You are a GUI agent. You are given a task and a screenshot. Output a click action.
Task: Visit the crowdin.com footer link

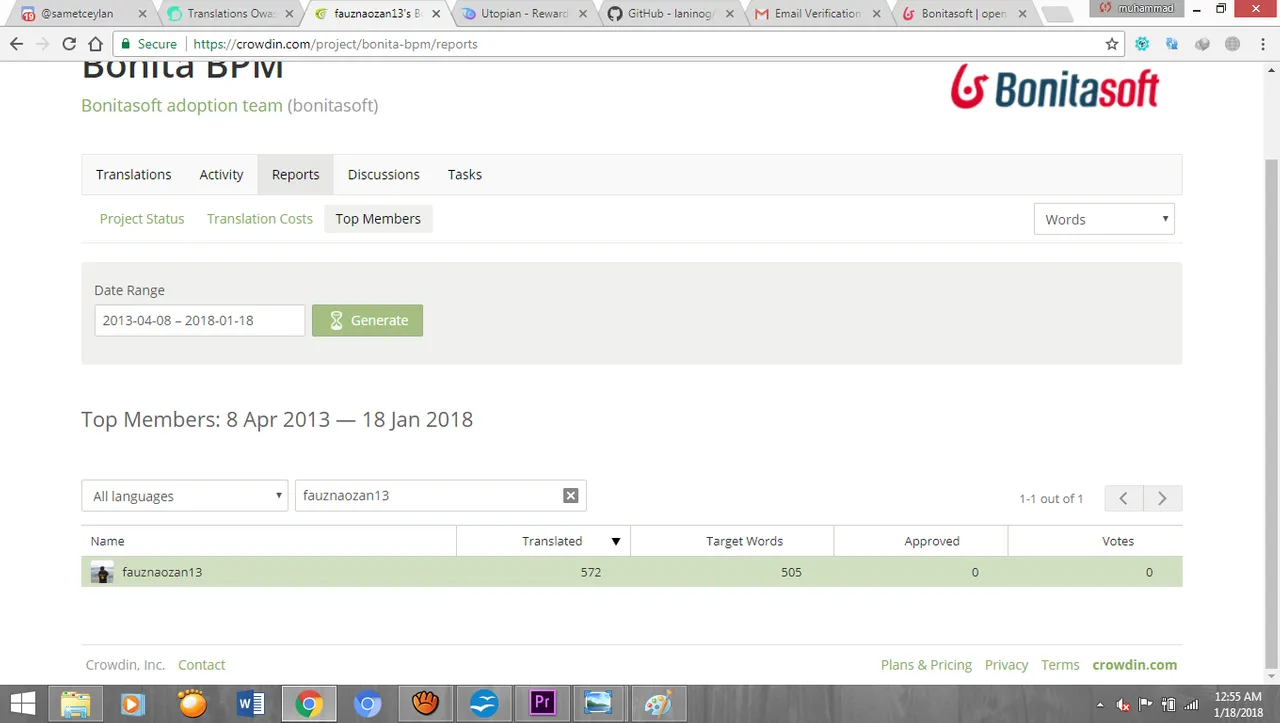pos(1135,665)
